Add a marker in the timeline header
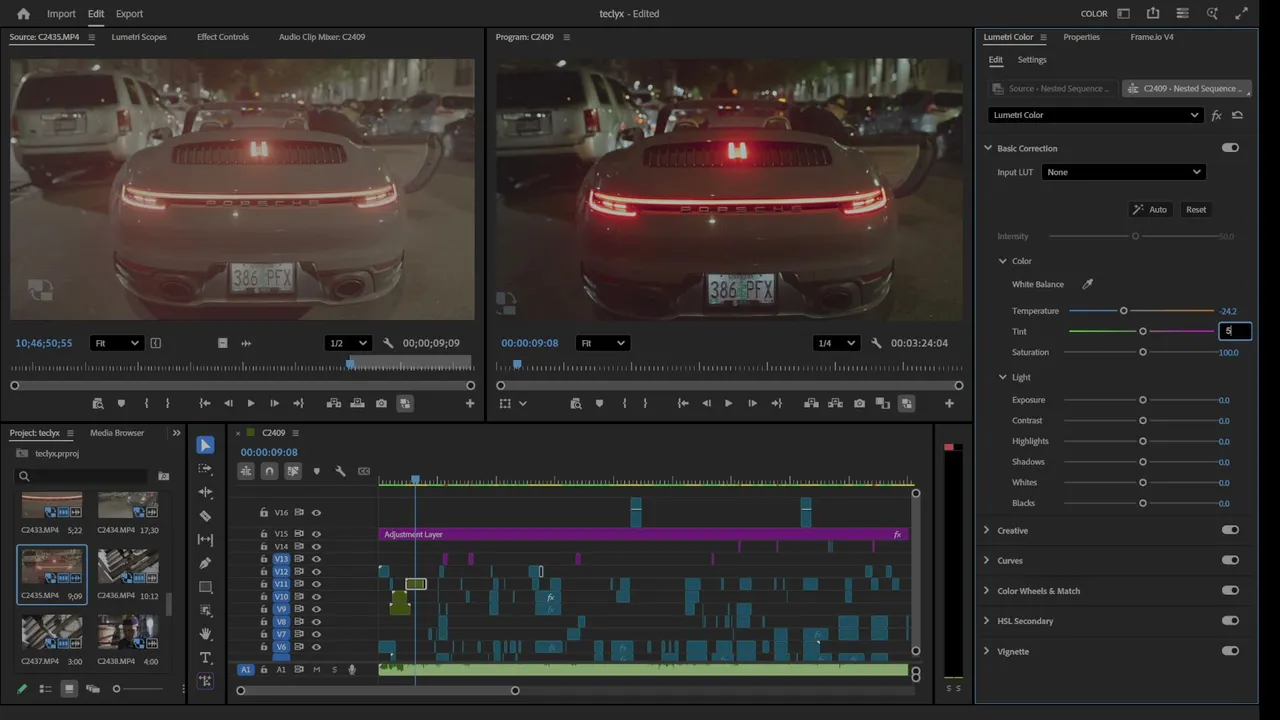1280x720 pixels. click(317, 471)
